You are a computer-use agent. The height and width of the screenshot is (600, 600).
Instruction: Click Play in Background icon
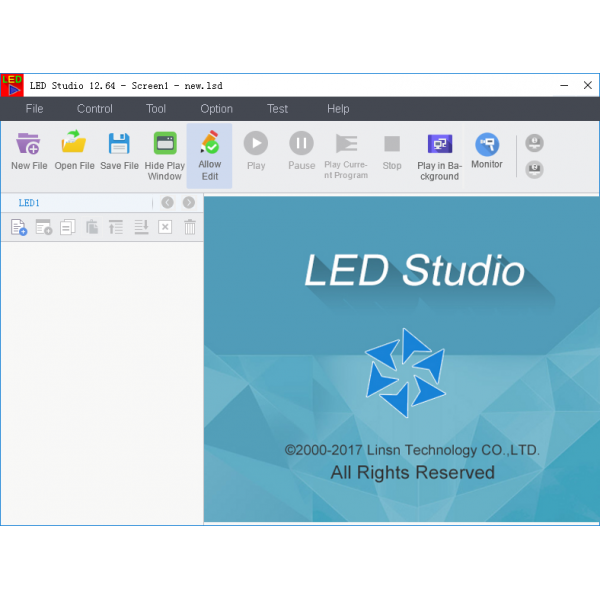coord(439,157)
